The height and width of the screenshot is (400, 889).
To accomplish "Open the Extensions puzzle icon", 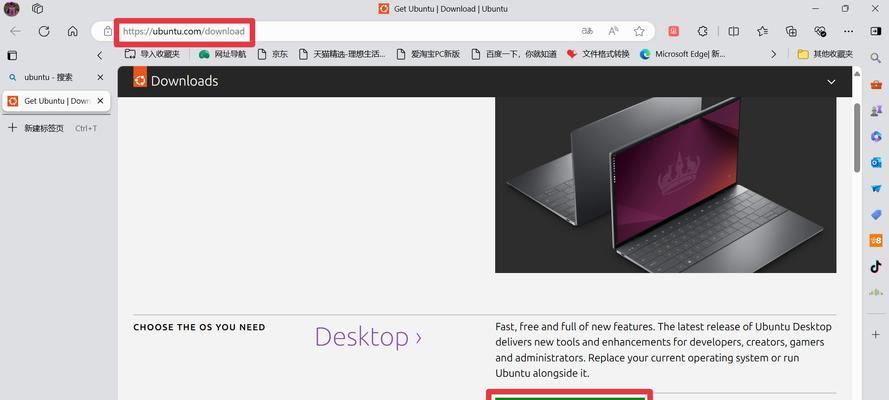I will (702, 31).
